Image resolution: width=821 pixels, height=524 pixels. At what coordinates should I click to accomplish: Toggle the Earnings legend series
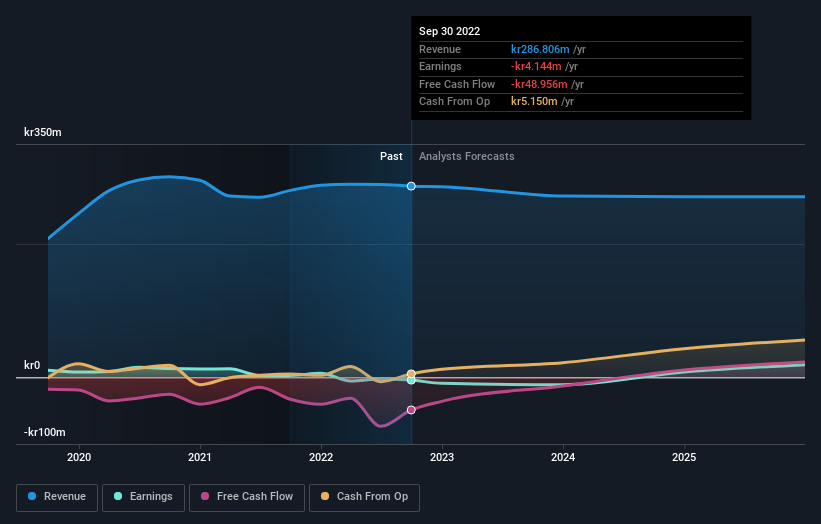click(x=143, y=497)
